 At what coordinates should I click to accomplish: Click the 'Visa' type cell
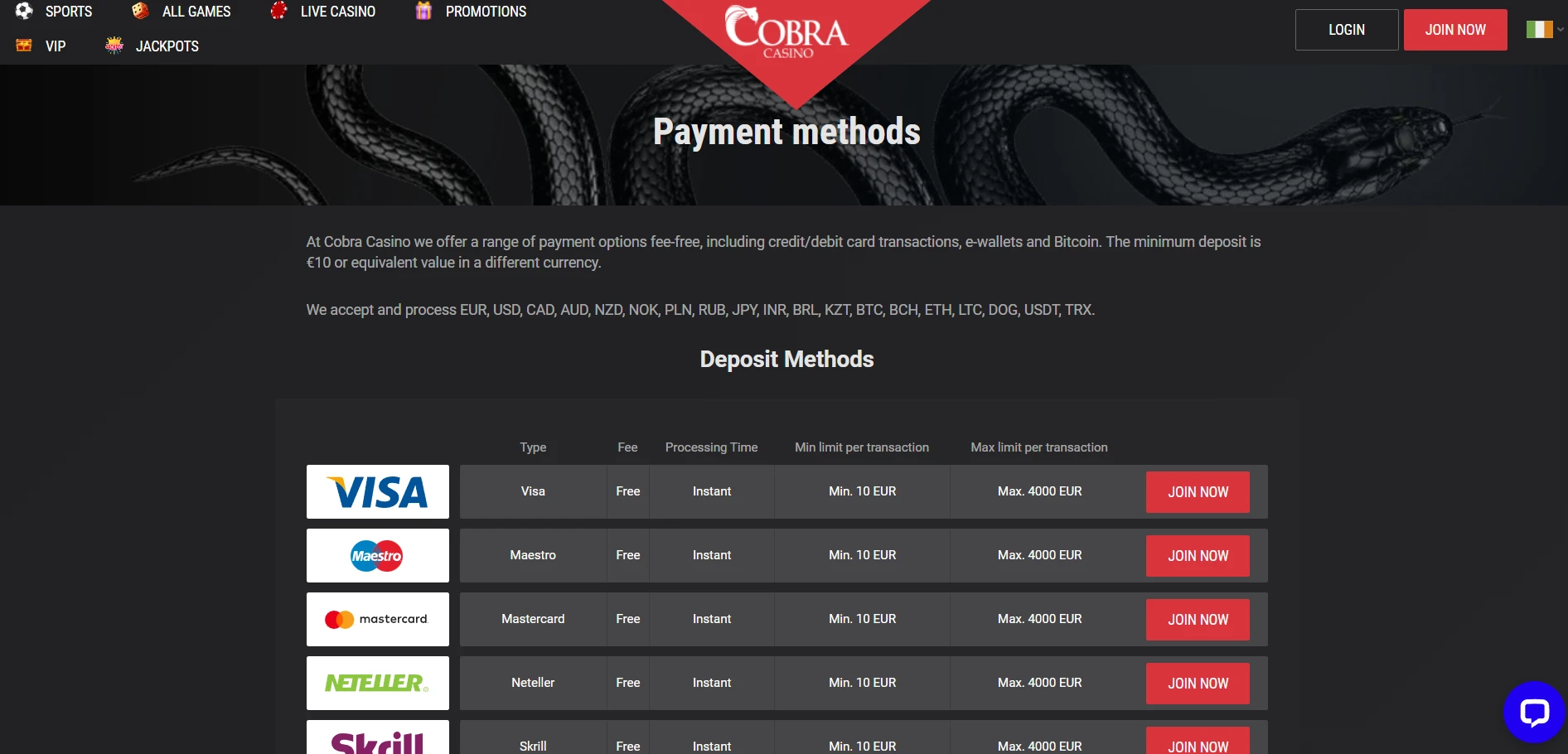pyautogui.click(x=533, y=491)
